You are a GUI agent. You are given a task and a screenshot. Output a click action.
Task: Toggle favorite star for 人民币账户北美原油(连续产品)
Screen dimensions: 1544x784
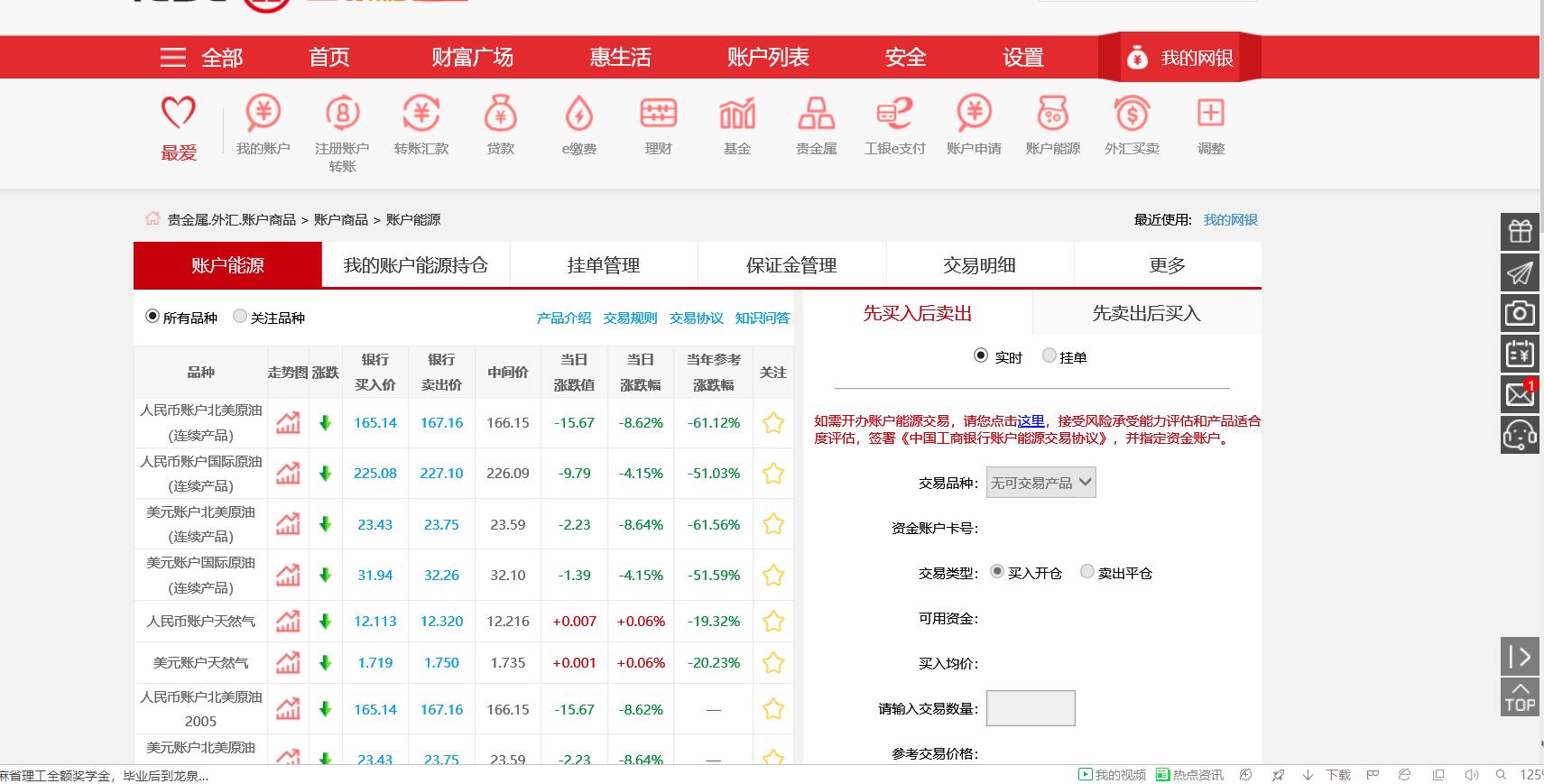[773, 422]
